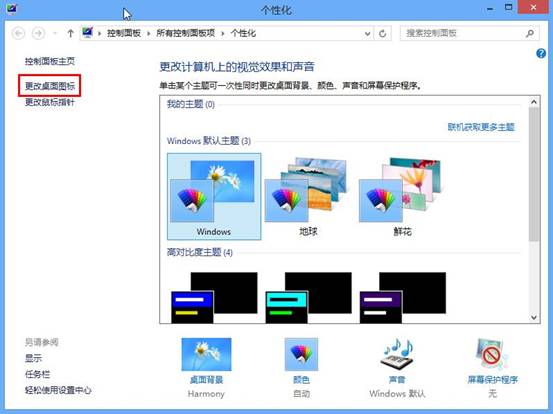This screenshot has width=553, height=414.
Task: Click the Forward navigation arrow
Action: coord(38,34)
